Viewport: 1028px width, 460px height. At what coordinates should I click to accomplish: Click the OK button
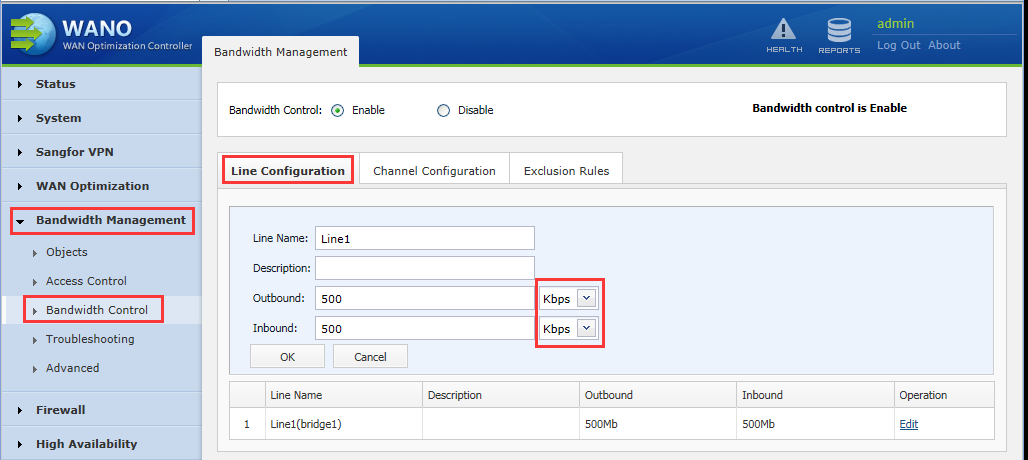[x=287, y=357]
